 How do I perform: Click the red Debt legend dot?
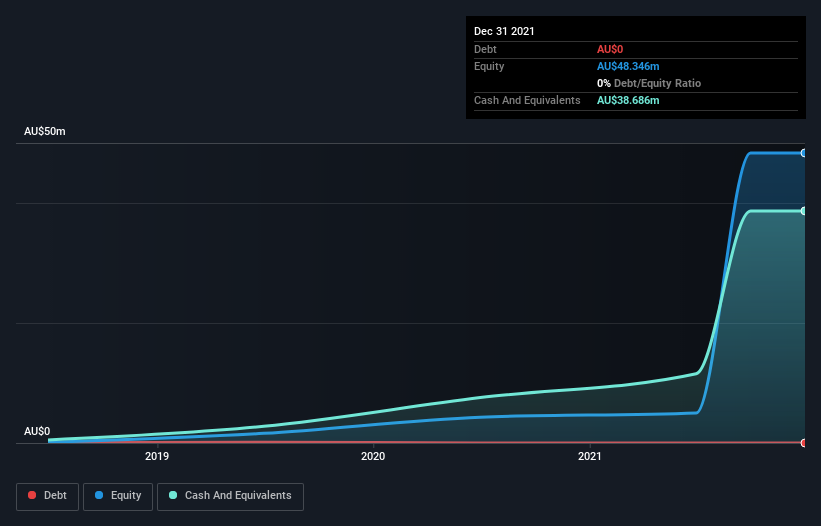[x=32, y=495]
